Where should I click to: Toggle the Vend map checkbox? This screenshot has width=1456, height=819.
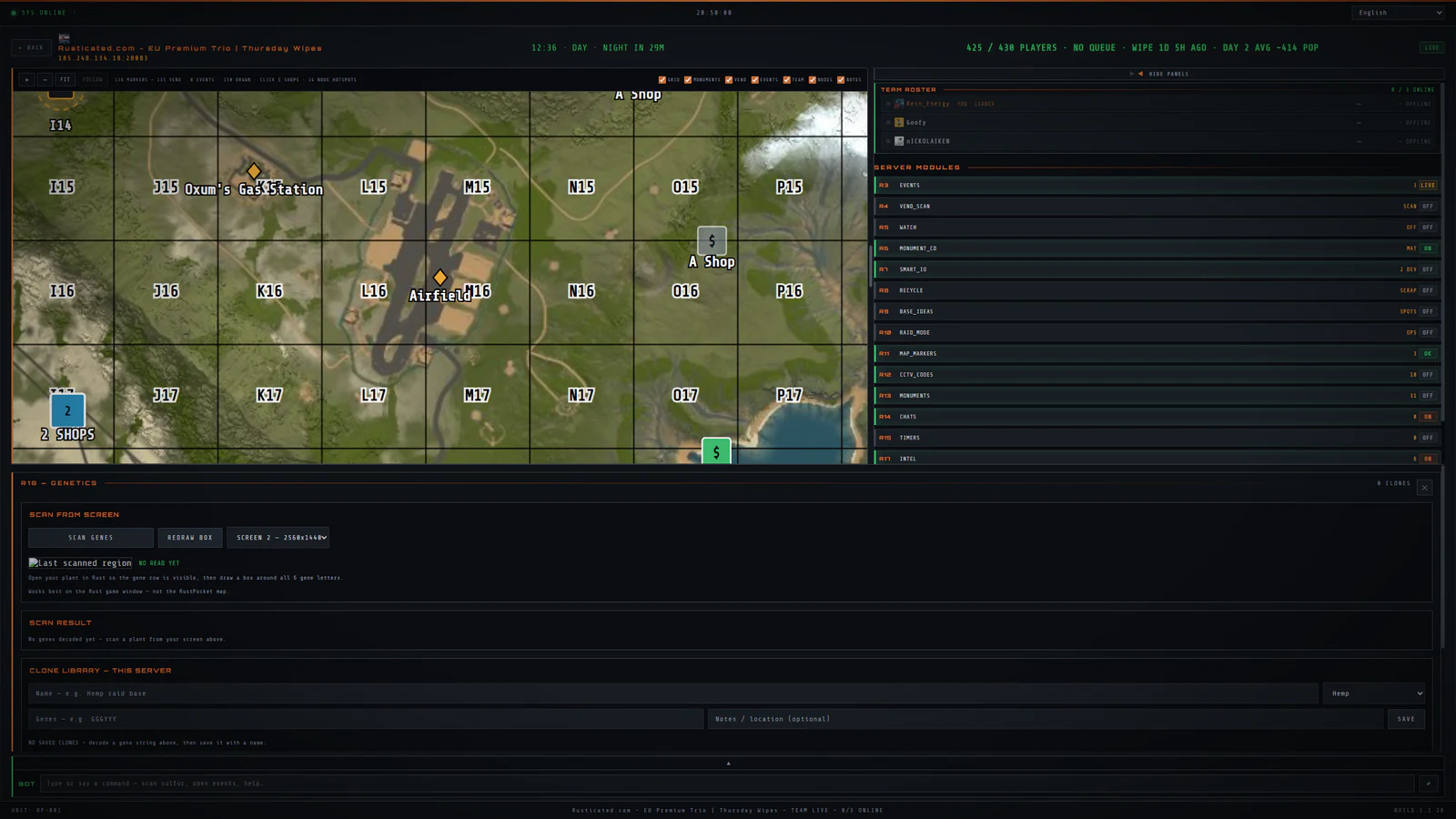tap(728, 80)
